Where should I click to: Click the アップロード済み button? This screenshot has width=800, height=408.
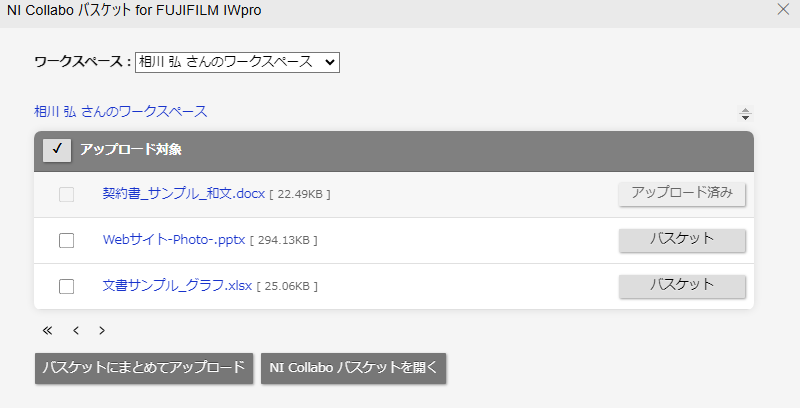pos(682,194)
